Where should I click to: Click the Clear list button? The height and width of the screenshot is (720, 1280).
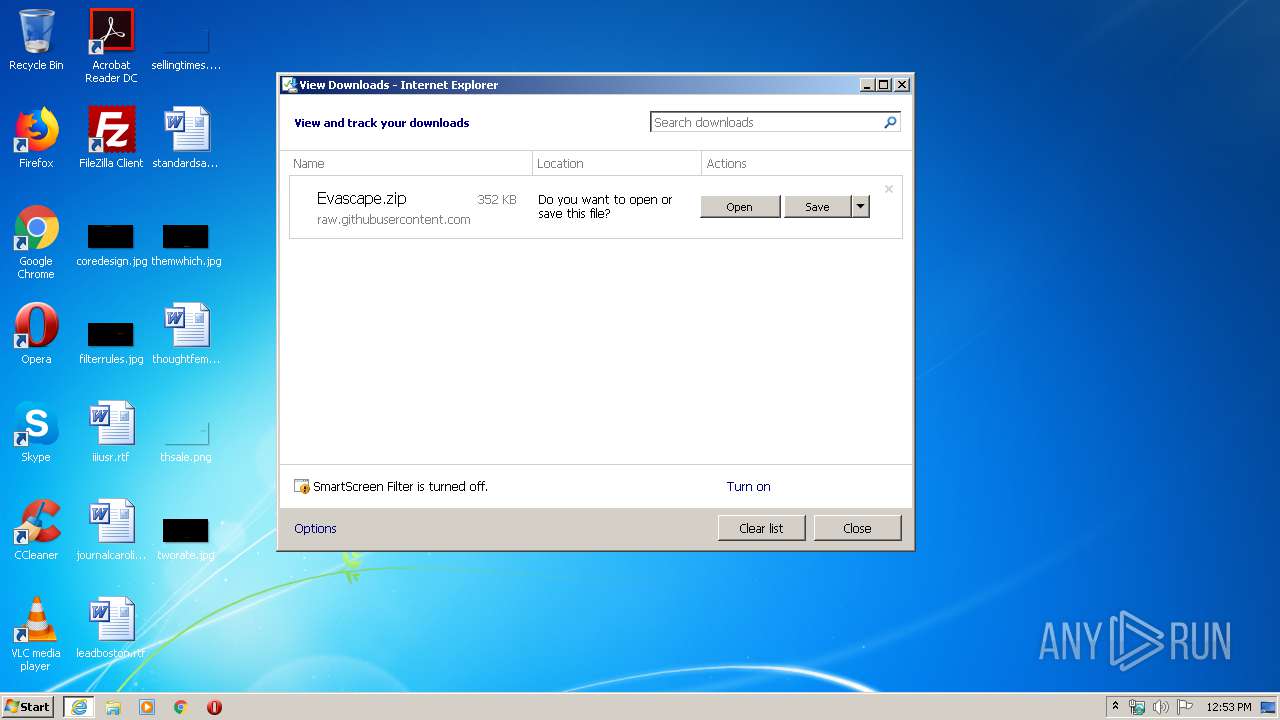coord(761,528)
